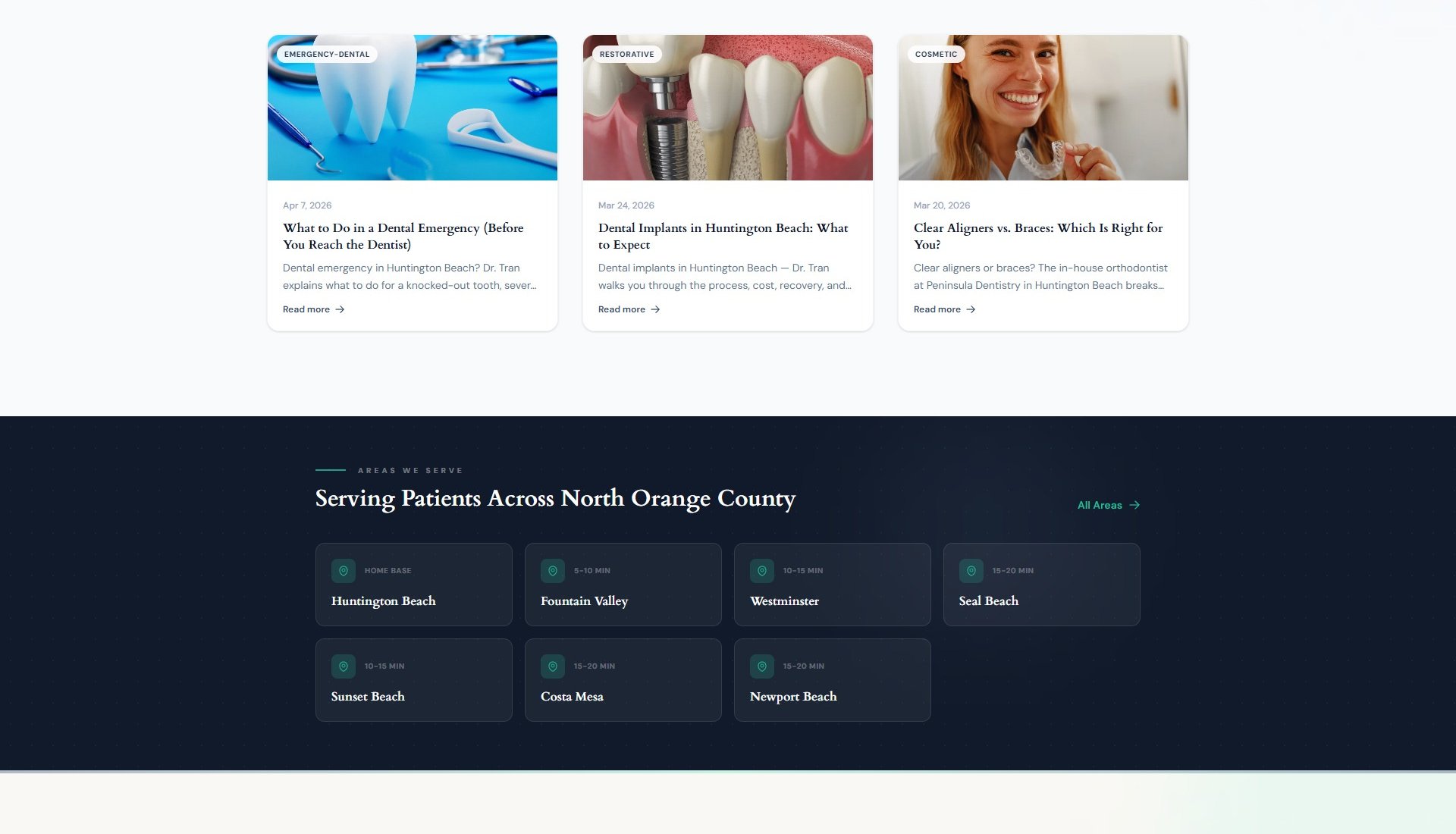Select the RESTORATIVE category tag
This screenshot has width=1456, height=834.
point(626,55)
